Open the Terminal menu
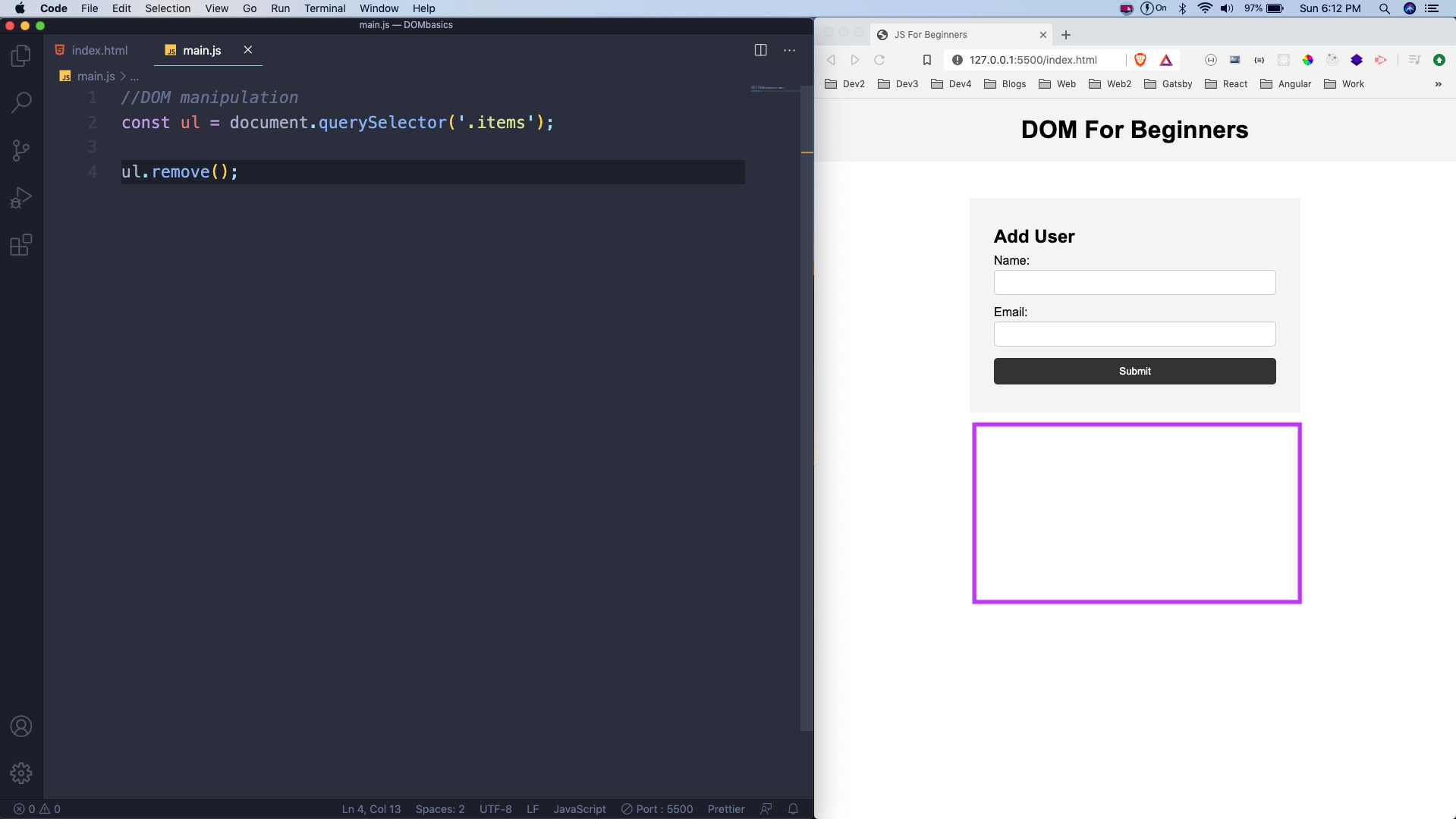The height and width of the screenshot is (819, 1456). pos(325,8)
